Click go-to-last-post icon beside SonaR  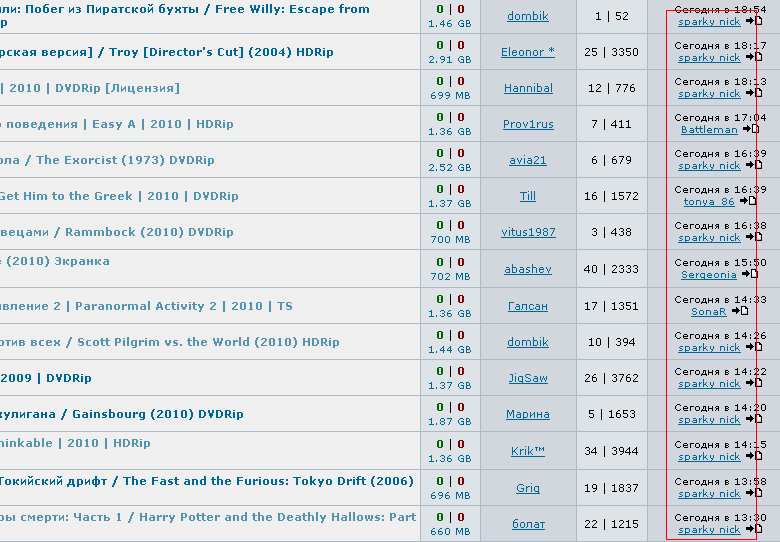[x=741, y=311]
